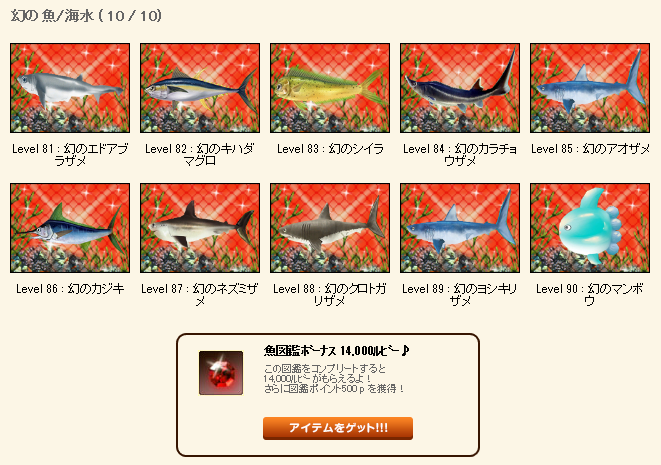Click the 幻のエドアブラザメ fish image

(70, 88)
